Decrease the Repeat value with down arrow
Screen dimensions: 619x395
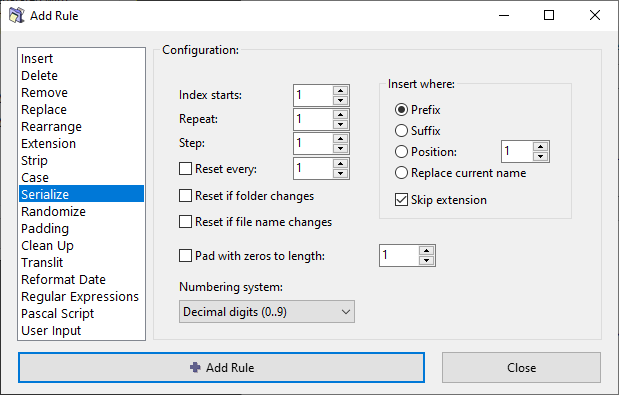[340, 125]
